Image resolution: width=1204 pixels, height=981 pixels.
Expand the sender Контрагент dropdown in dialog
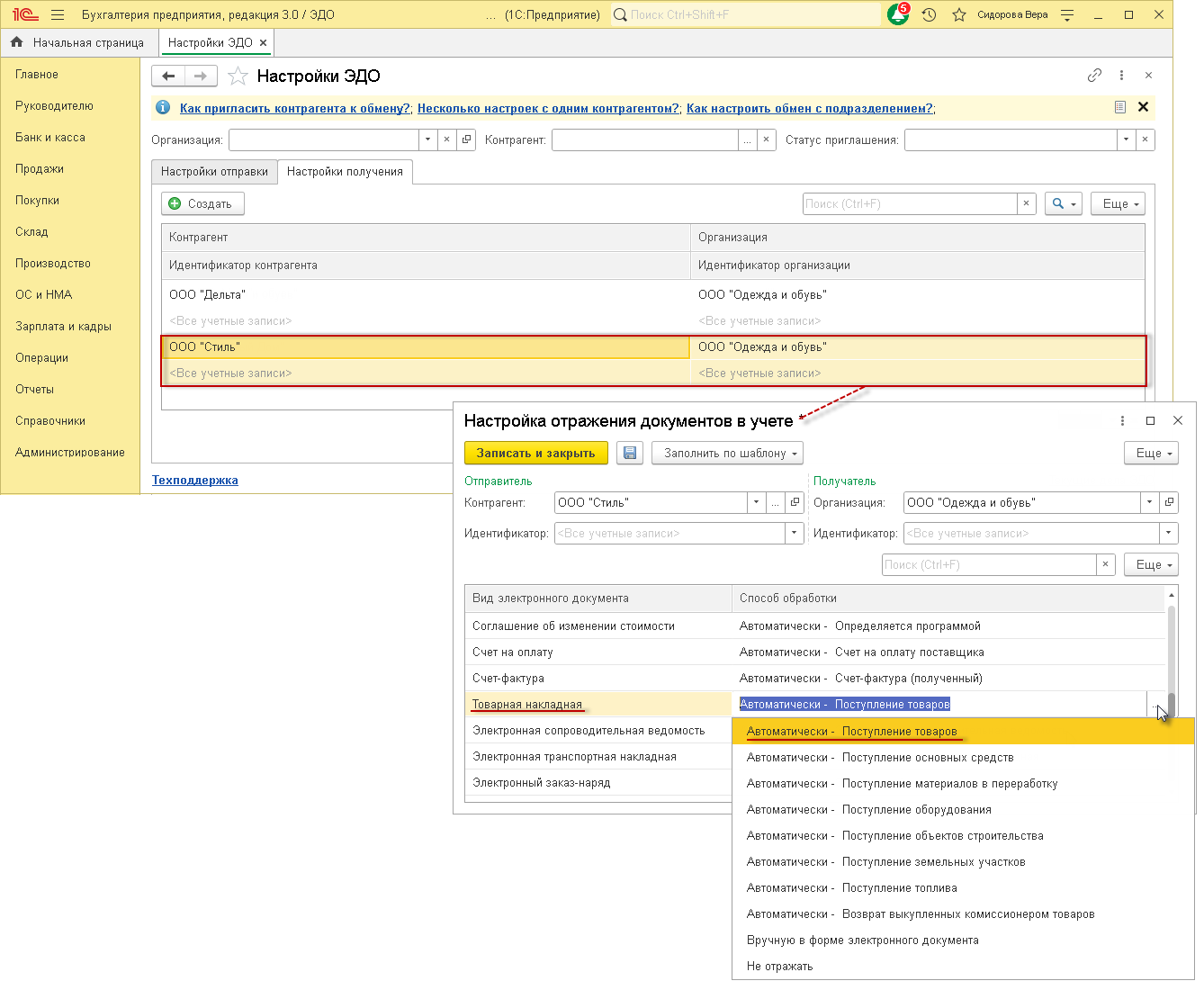coord(756,502)
